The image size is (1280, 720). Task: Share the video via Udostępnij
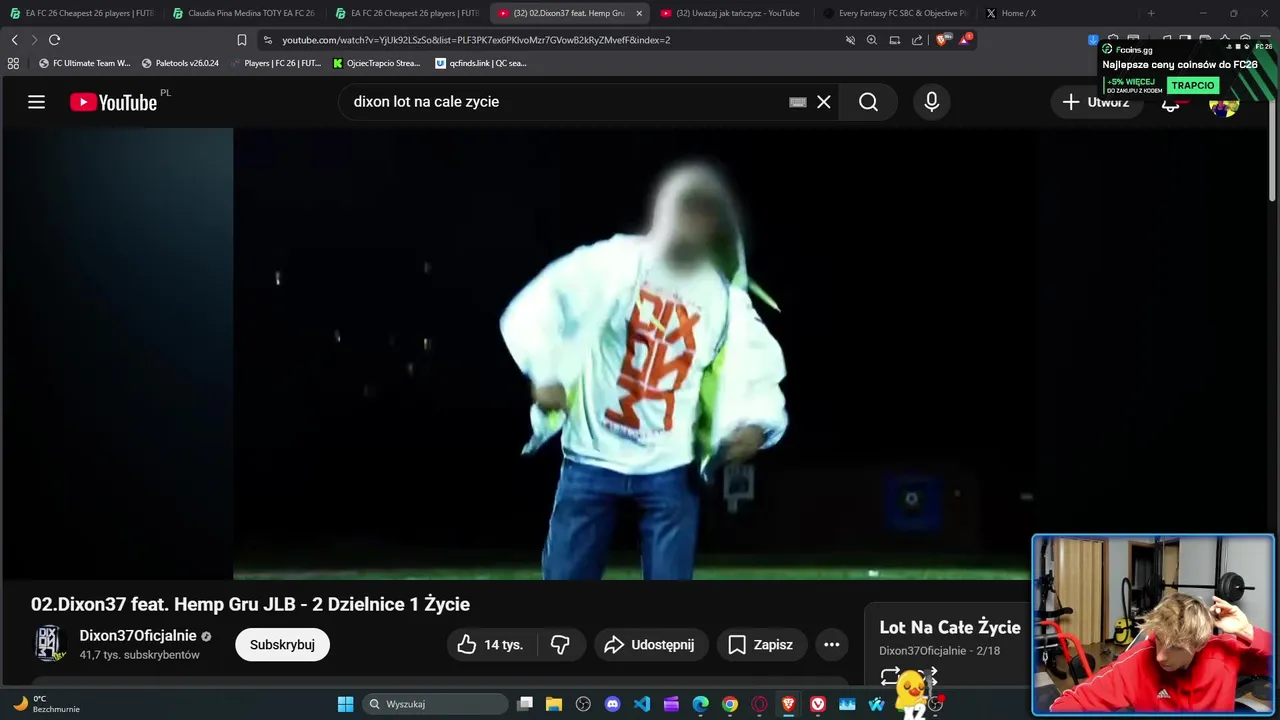click(x=651, y=645)
